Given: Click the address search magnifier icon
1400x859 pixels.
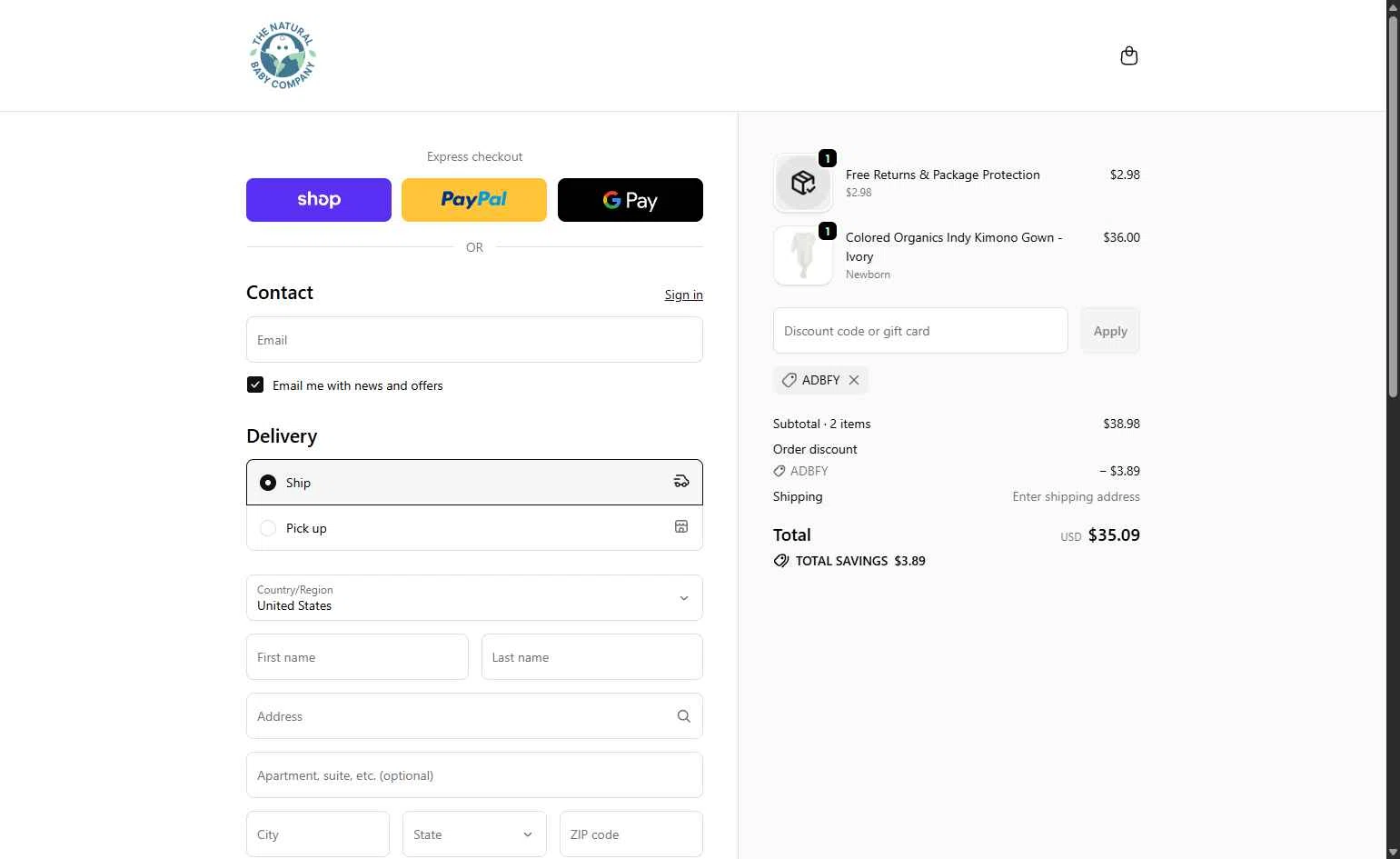Looking at the screenshot, I should pos(684,716).
